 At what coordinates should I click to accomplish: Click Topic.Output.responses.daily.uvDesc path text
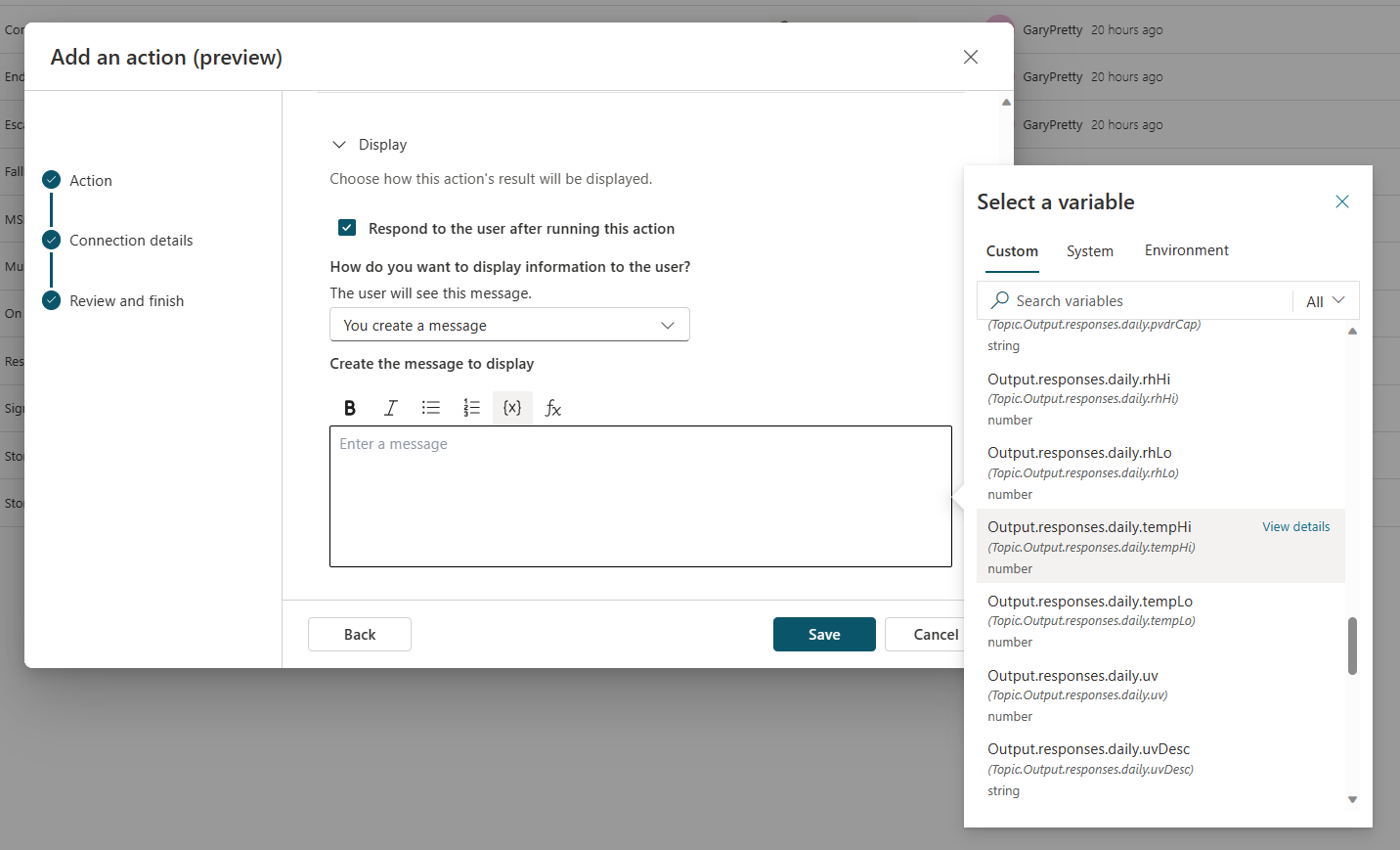pyautogui.click(x=1090, y=770)
